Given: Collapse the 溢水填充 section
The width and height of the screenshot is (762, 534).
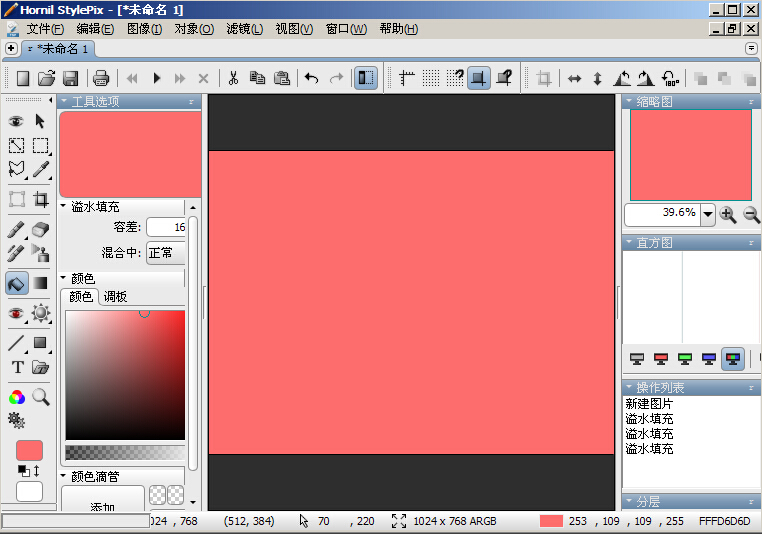Looking at the screenshot, I should [63, 206].
